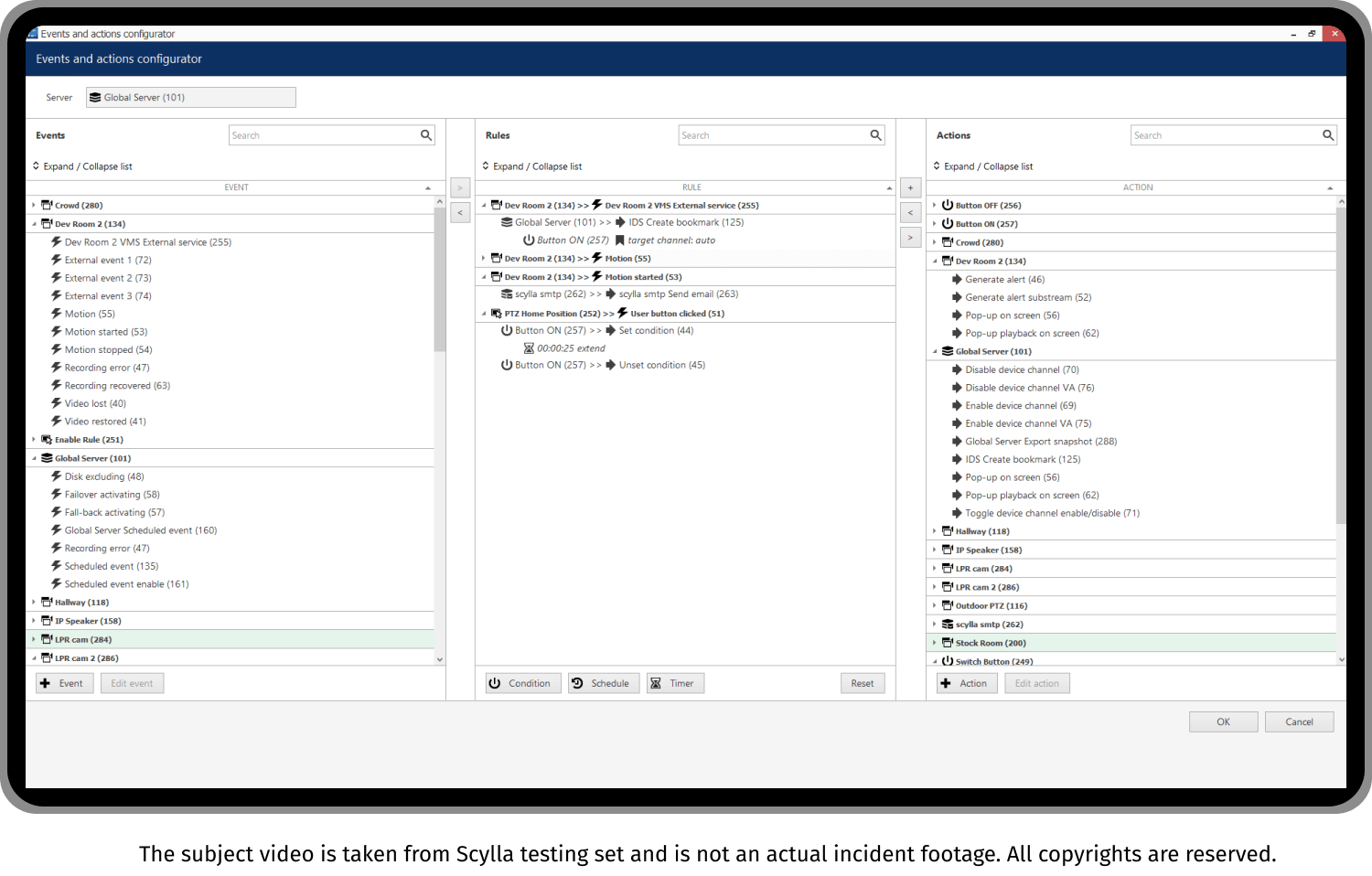Click the Condition button
1372x876 pixels.
click(523, 683)
